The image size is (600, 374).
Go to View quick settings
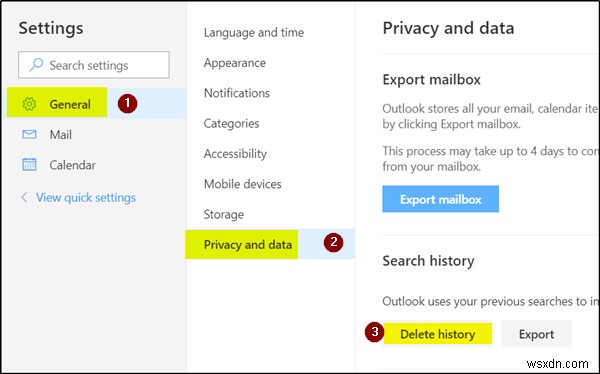pyautogui.click(x=86, y=198)
